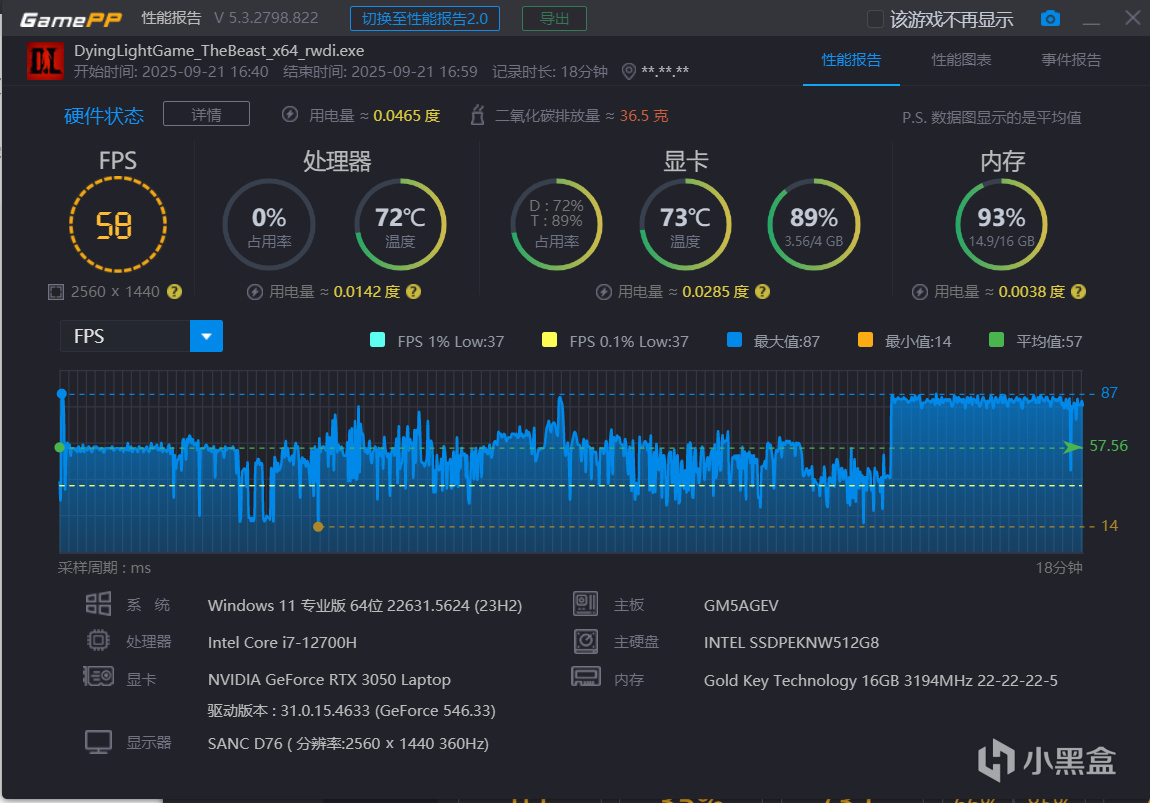Screen dimensions: 1150x803
Task: Click the carbon dioxide emission icon
Action: pos(477,115)
